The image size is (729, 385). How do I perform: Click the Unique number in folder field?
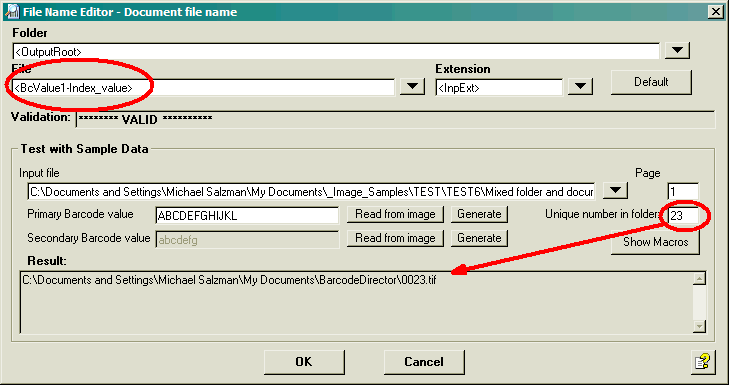click(683, 216)
